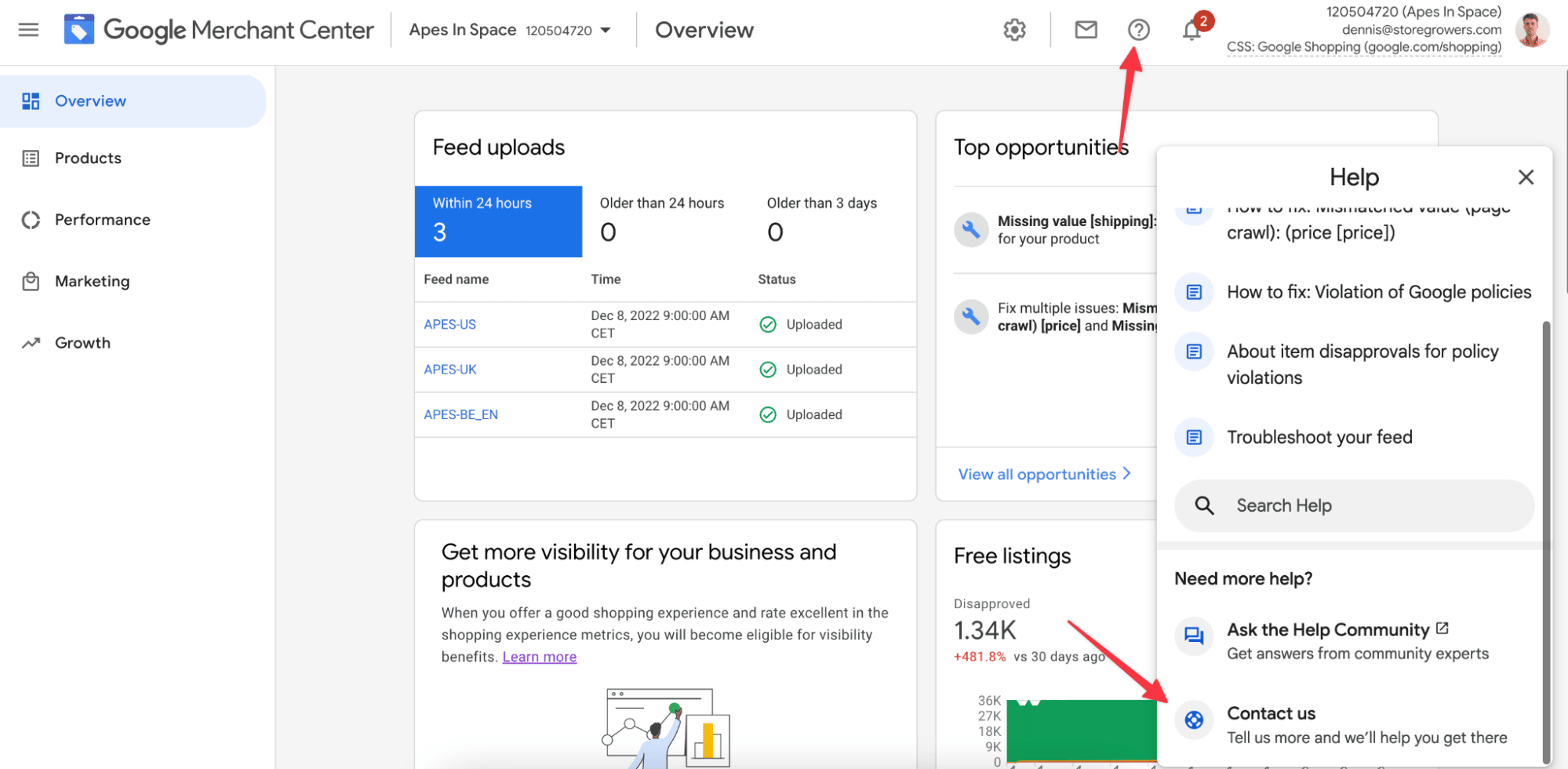Screen dimensions: 1568x769
Task: Open the mail inbox icon
Action: 1086,30
